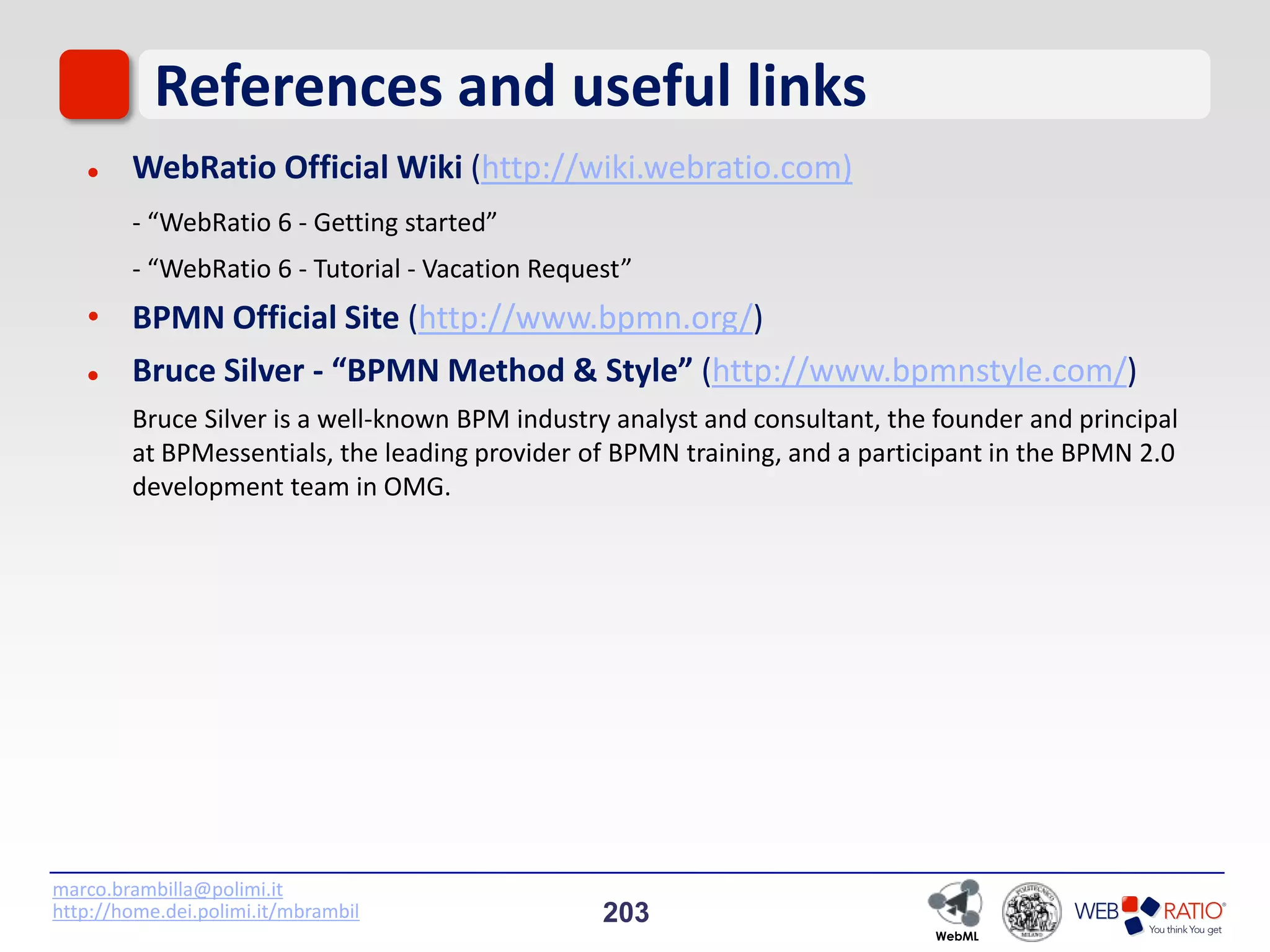Viewport: 1270px width, 952px height.
Task: Click the red square title icon
Action: 94,84
